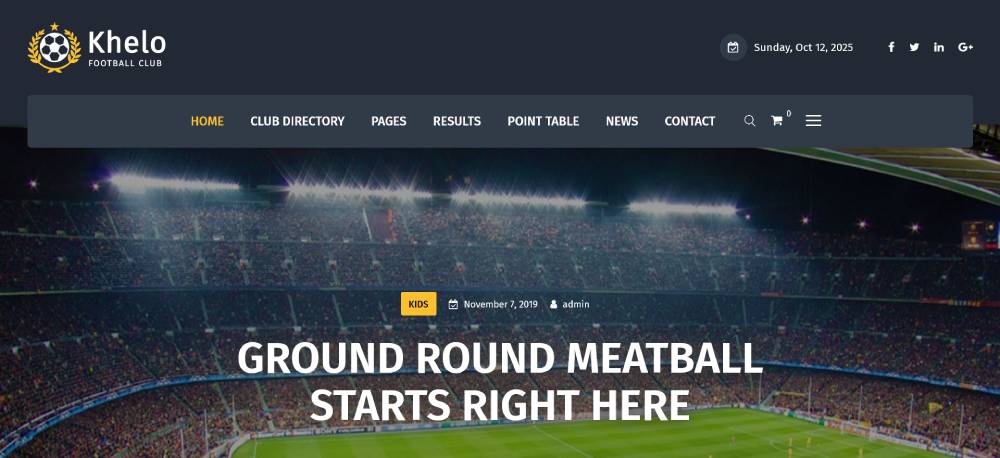Expand the Pages menu

tap(388, 121)
